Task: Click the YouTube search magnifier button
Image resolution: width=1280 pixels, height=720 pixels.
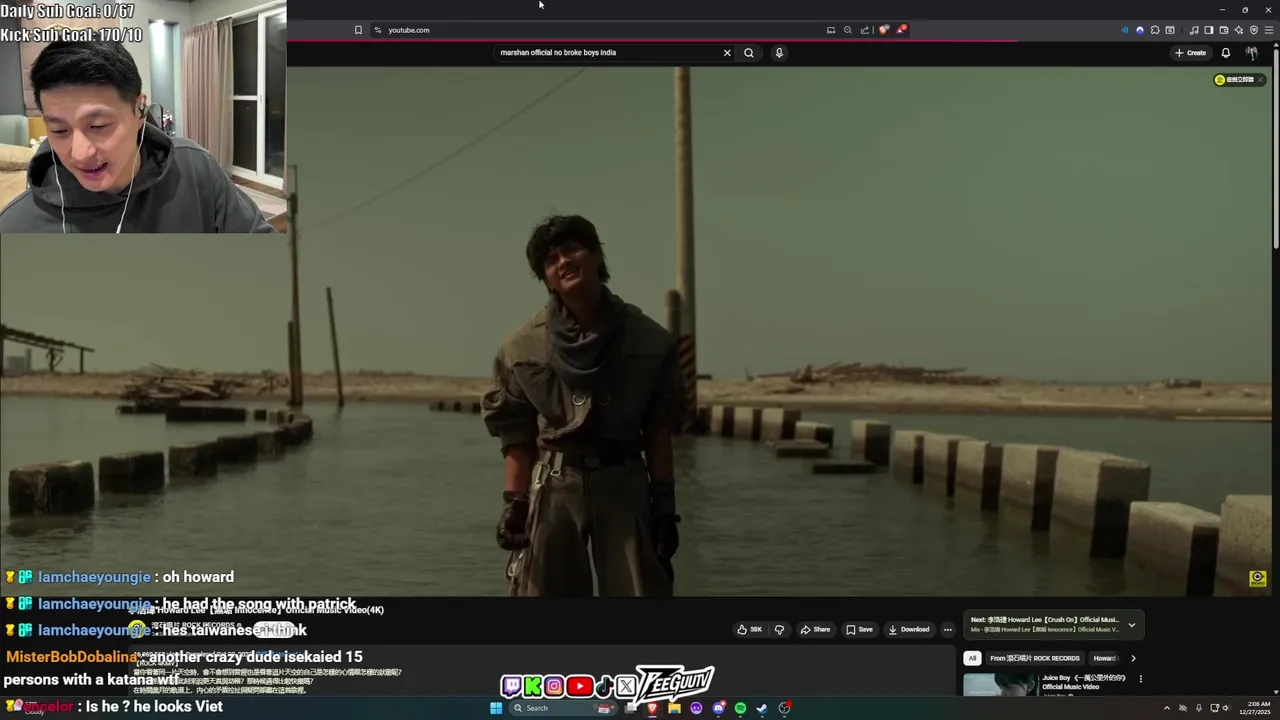Action: click(748, 53)
